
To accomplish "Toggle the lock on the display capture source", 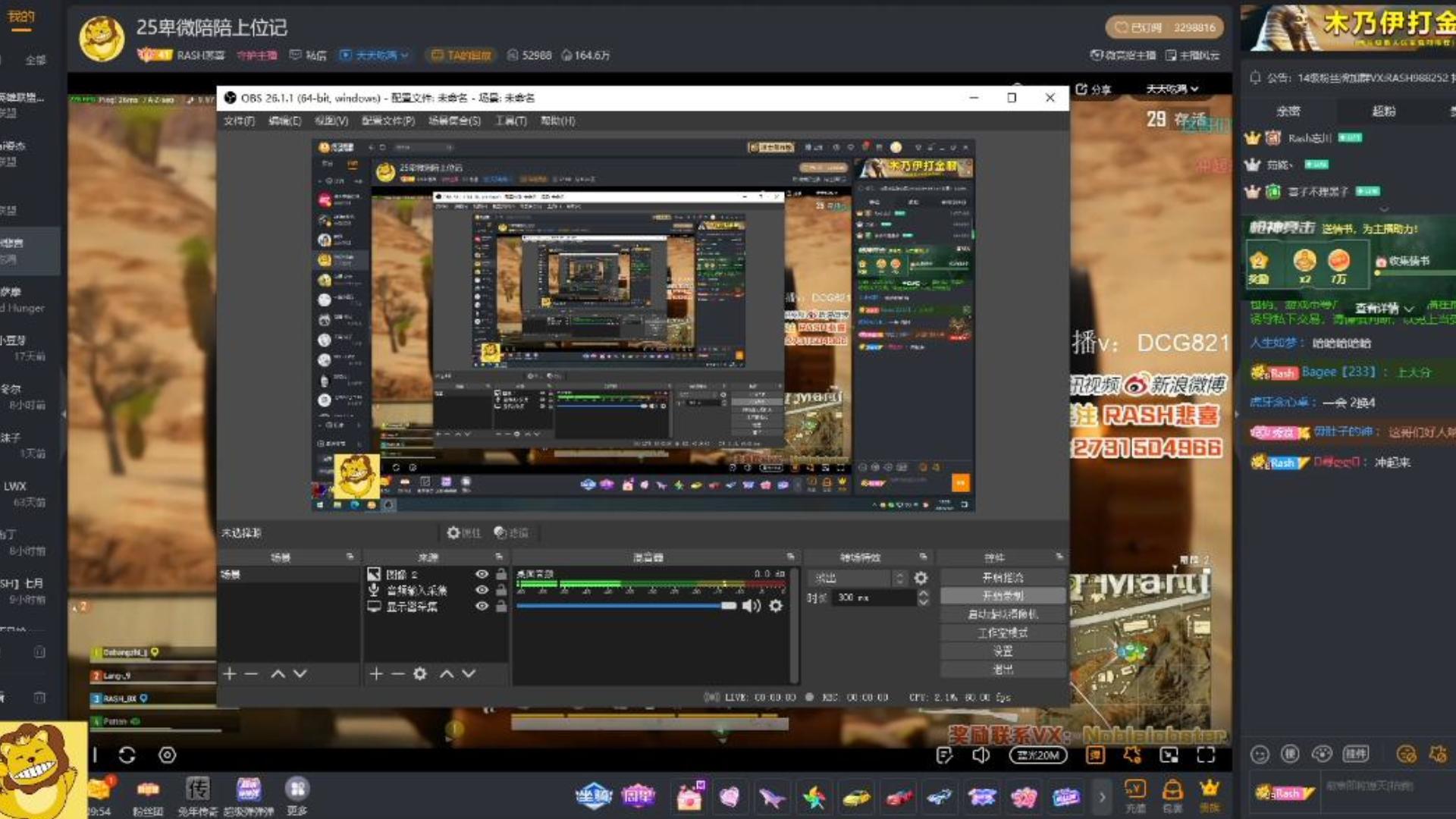I will coord(501,606).
